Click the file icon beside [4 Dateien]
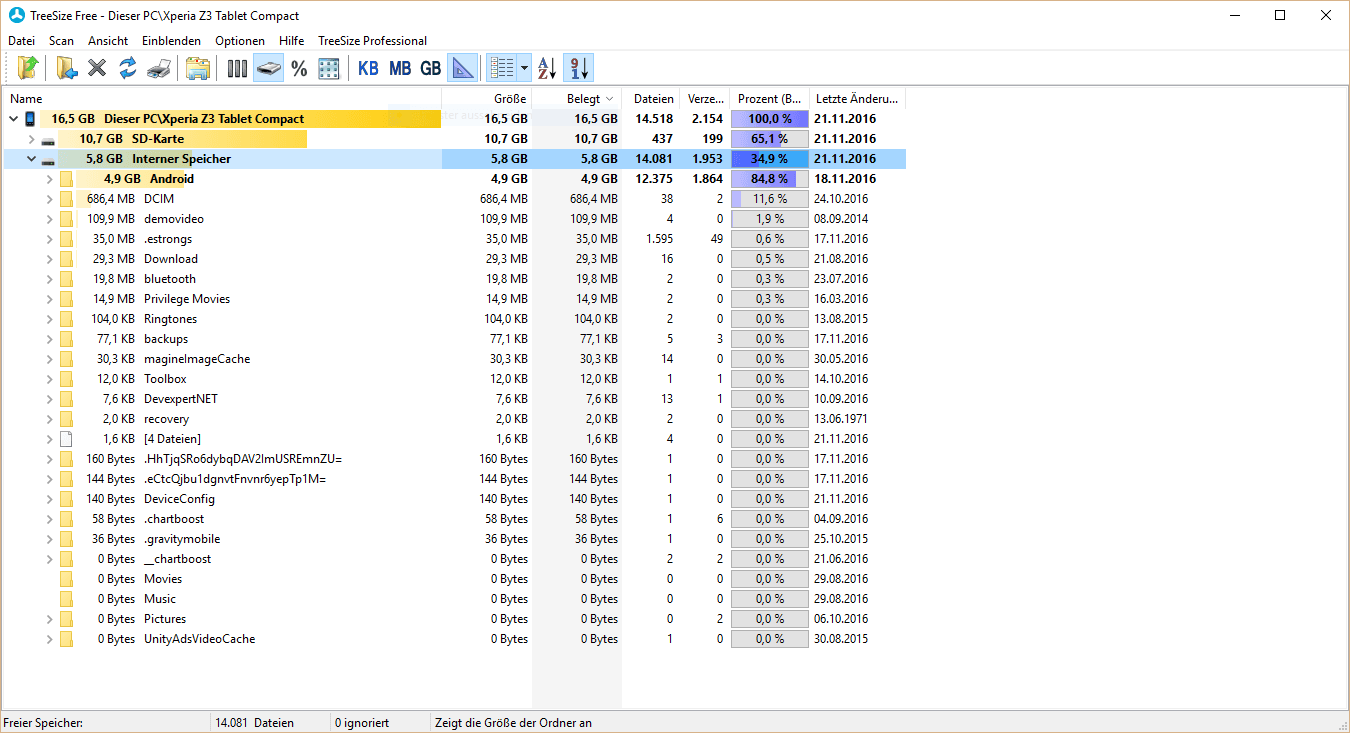 pos(66,439)
